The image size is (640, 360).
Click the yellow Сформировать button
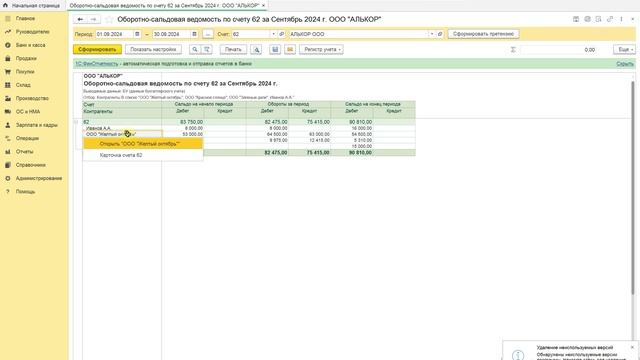pyautogui.click(x=97, y=49)
